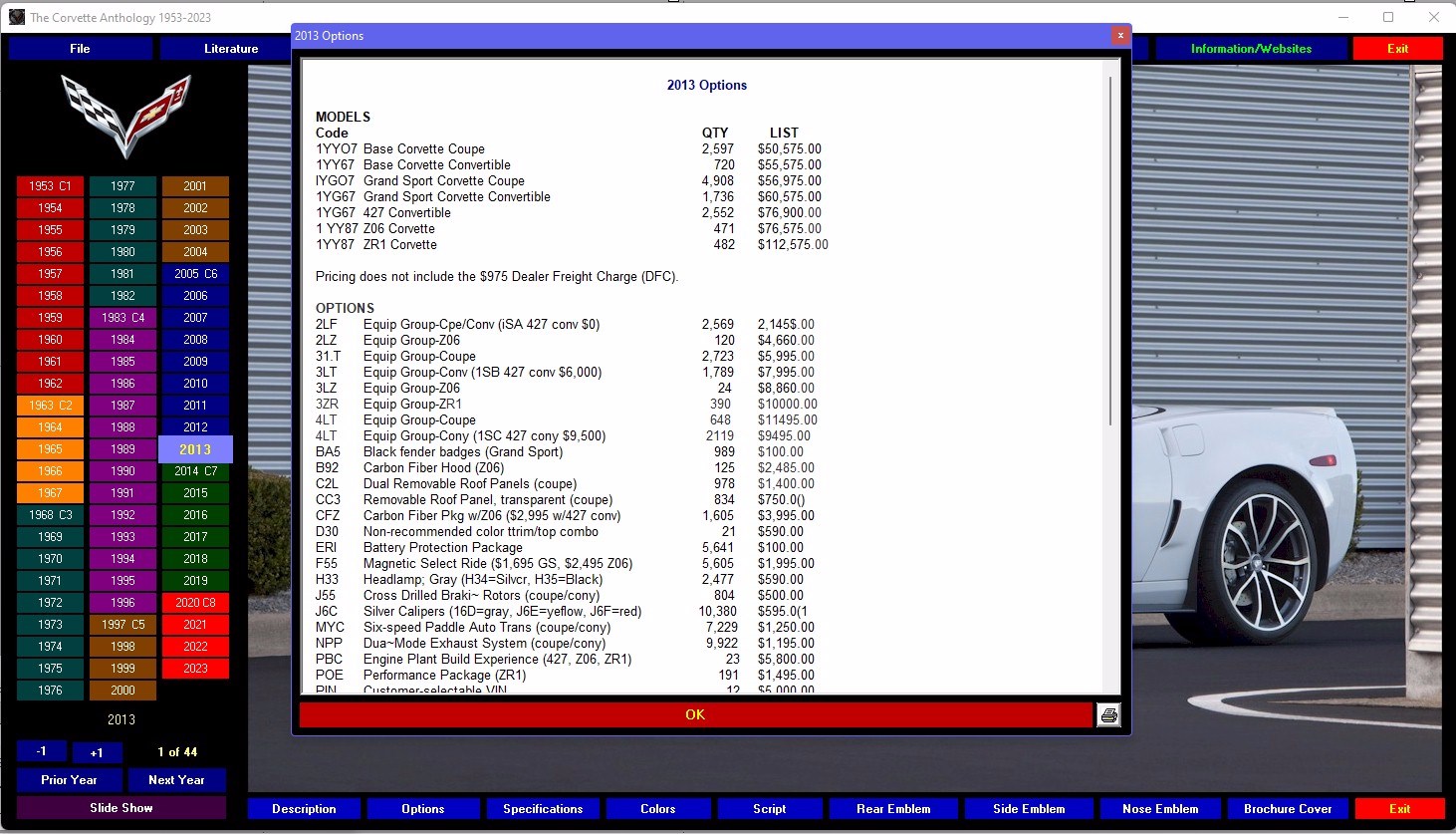The width and height of the screenshot is (1456, 834).
Task: Select year 2023
Action: coord(195,669)
